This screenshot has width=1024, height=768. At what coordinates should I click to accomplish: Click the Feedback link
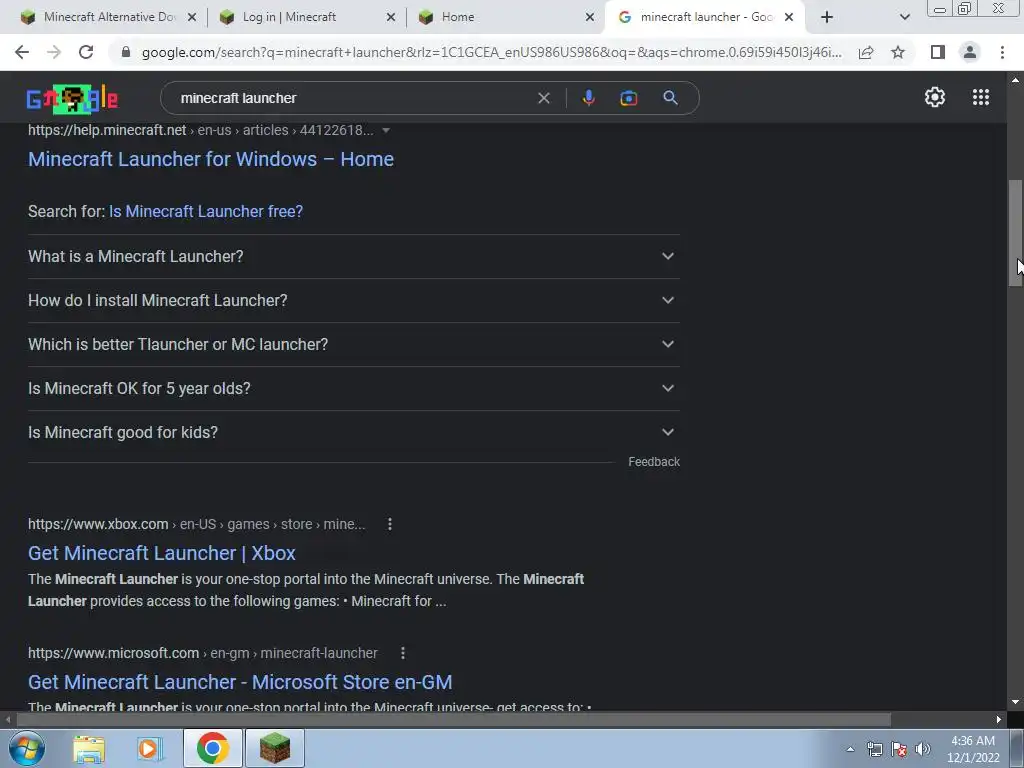pos(654,462)
